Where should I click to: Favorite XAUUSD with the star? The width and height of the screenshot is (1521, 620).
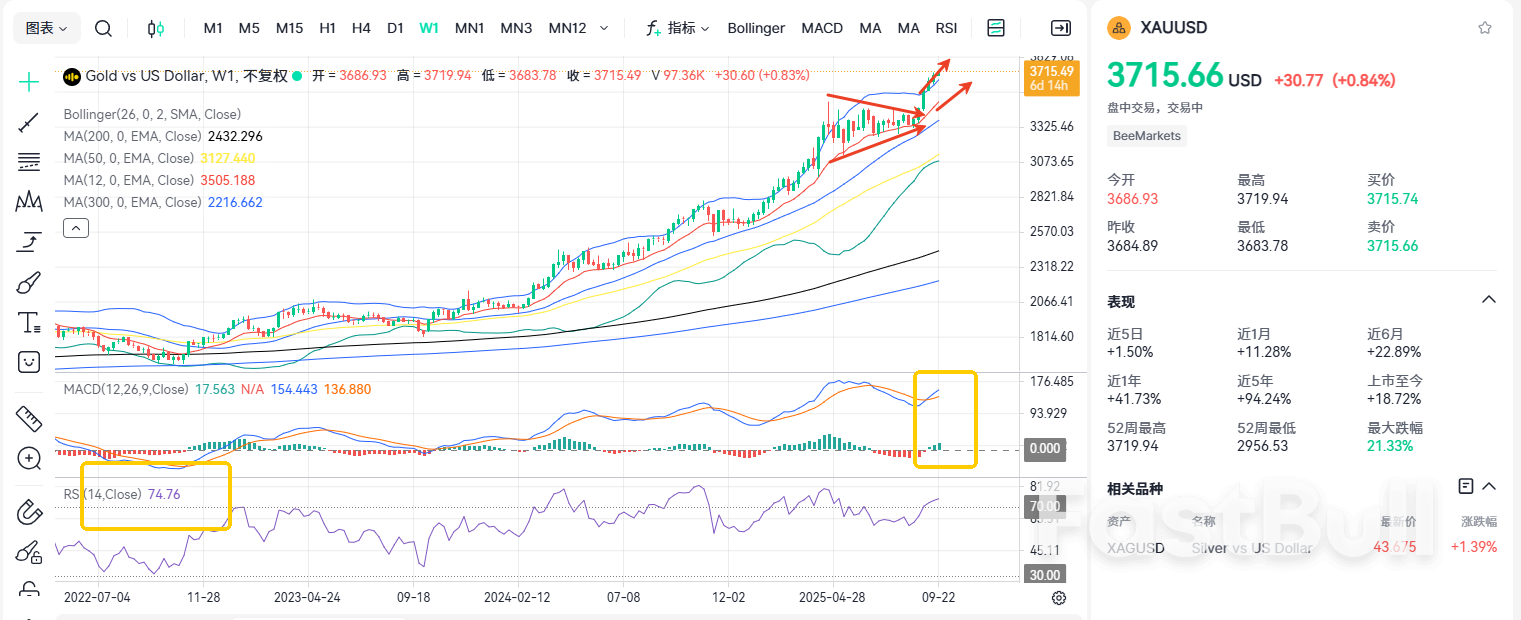1484,27
